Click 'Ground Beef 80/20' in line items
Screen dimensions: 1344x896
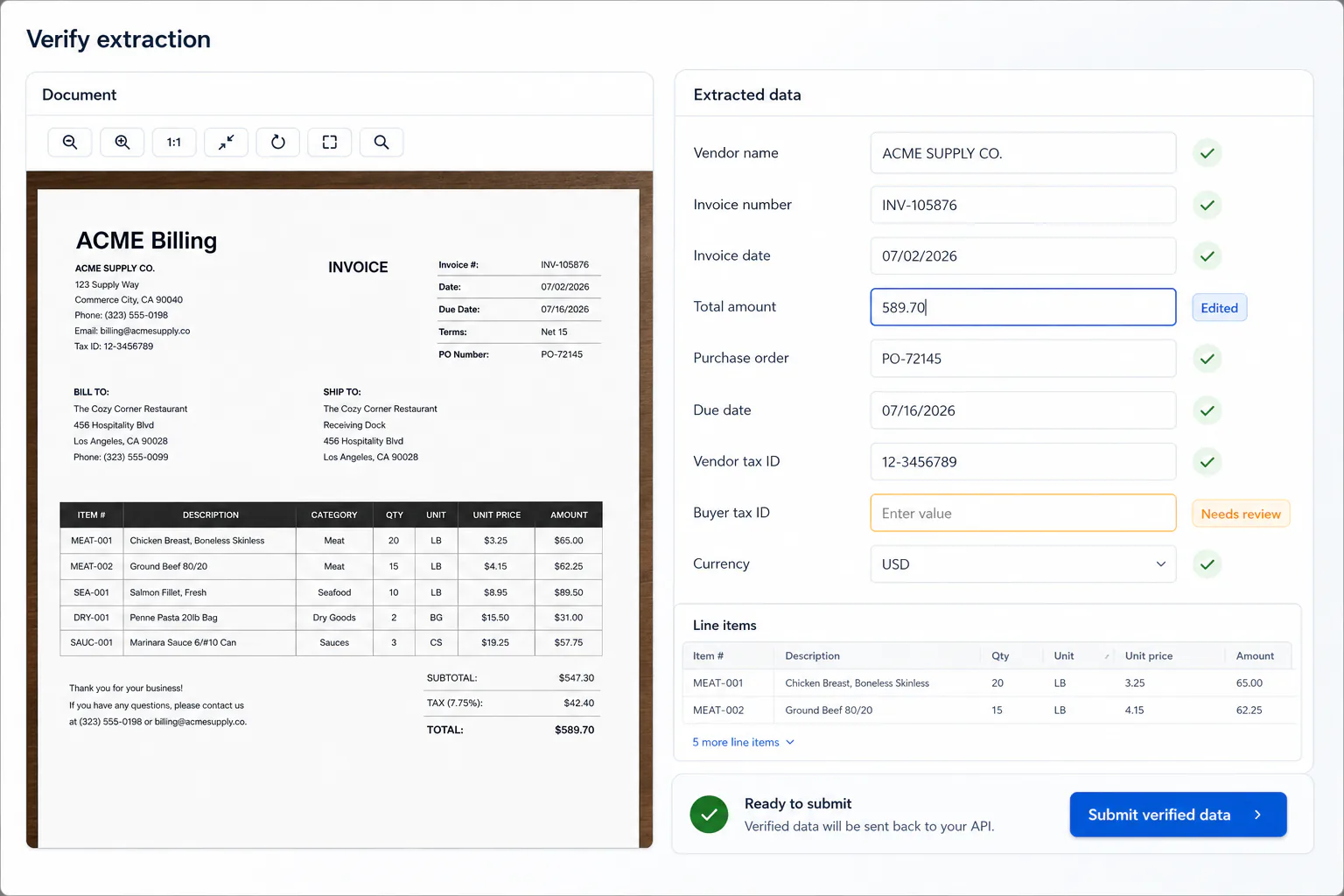point(829,710)
